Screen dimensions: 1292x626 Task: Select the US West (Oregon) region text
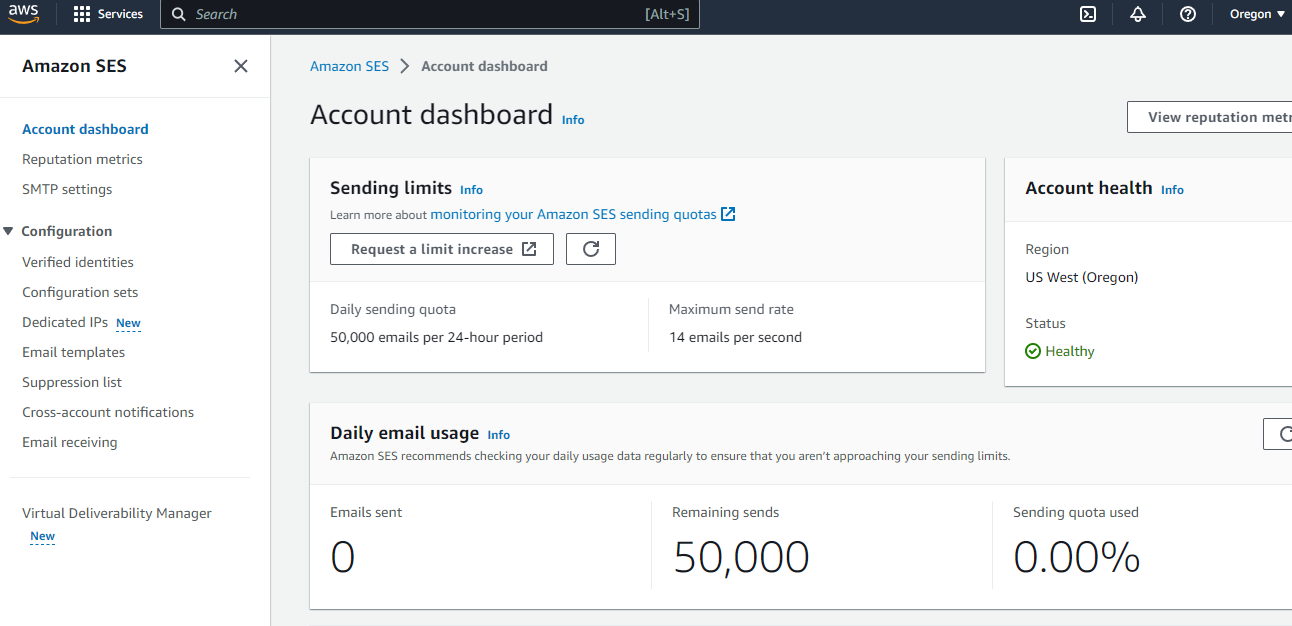click(x=1082, y=277)
